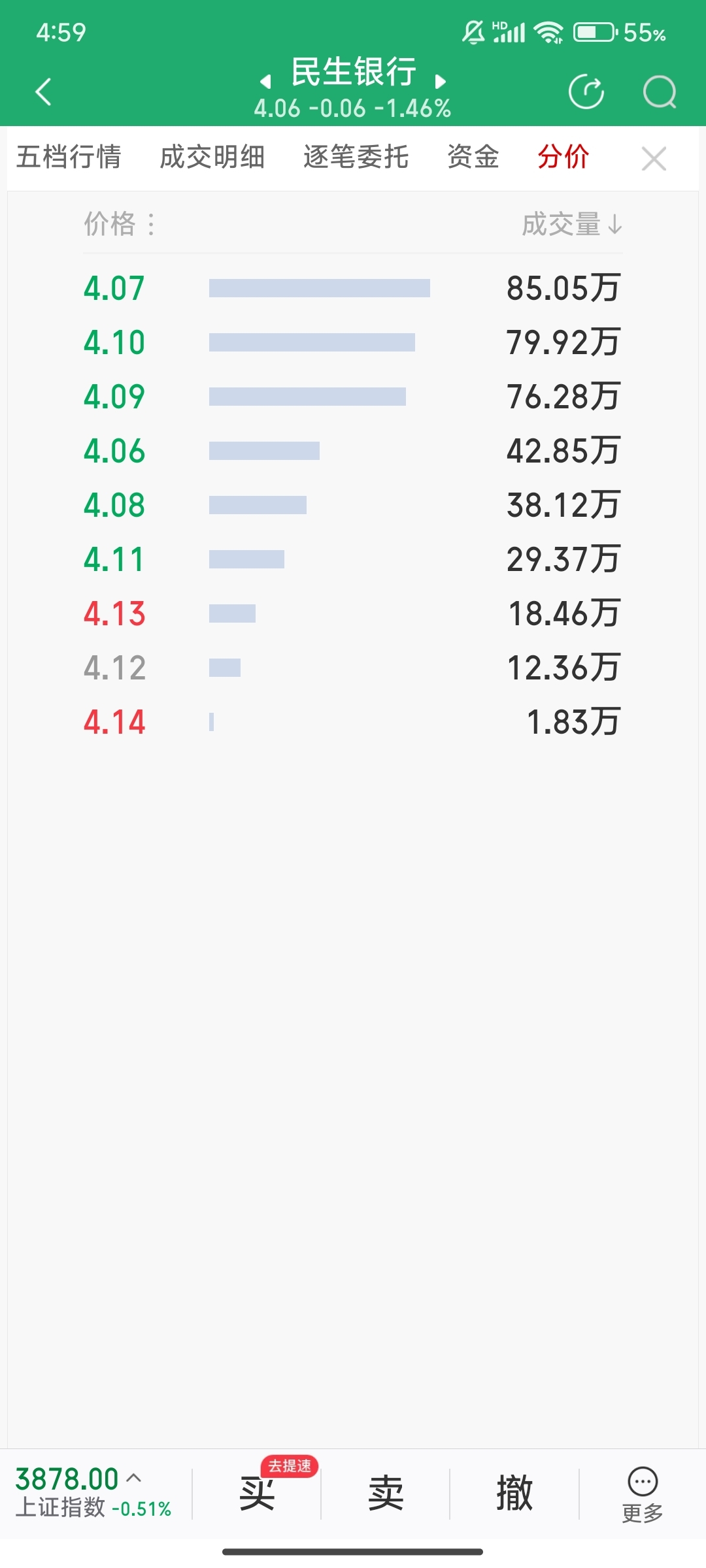
Task: Switch to previous stock with left triangle
Action: point(265,82)
